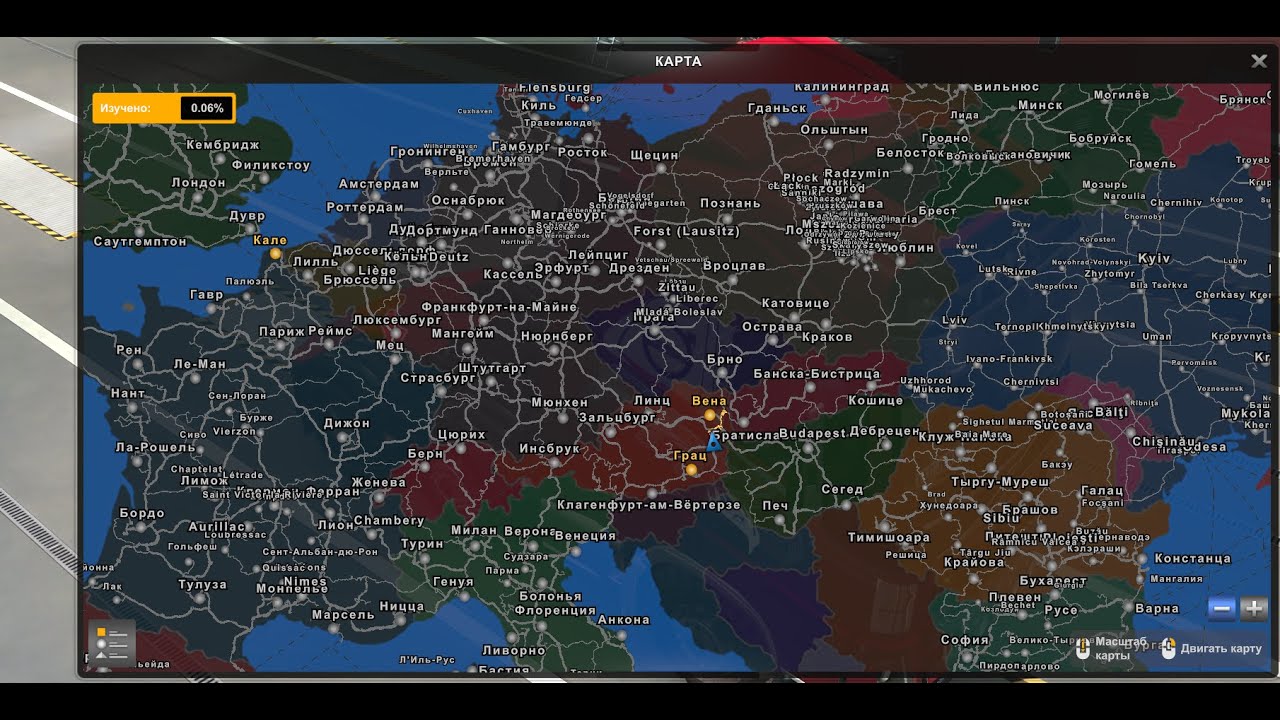The width and height of the screenshot is (1280, 720).
Task: Click the Инсбрук city label
Action: 549,449
